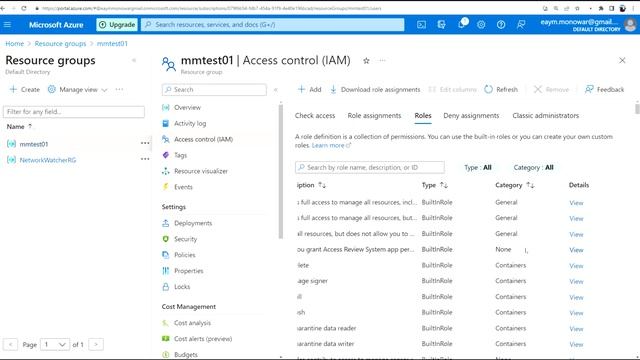Open portal settings gear
640x360 pixels.
[x=481, y=24]
